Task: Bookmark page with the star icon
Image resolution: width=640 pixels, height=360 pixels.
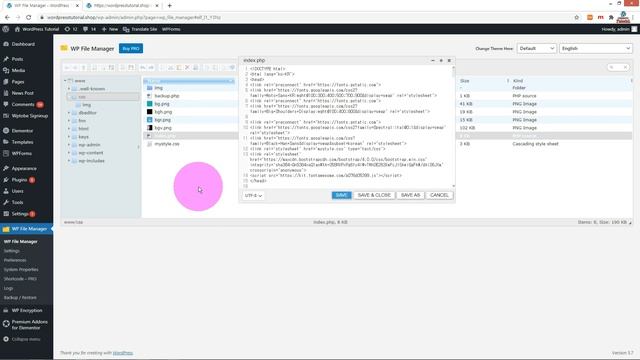Action: coord(577,18)
